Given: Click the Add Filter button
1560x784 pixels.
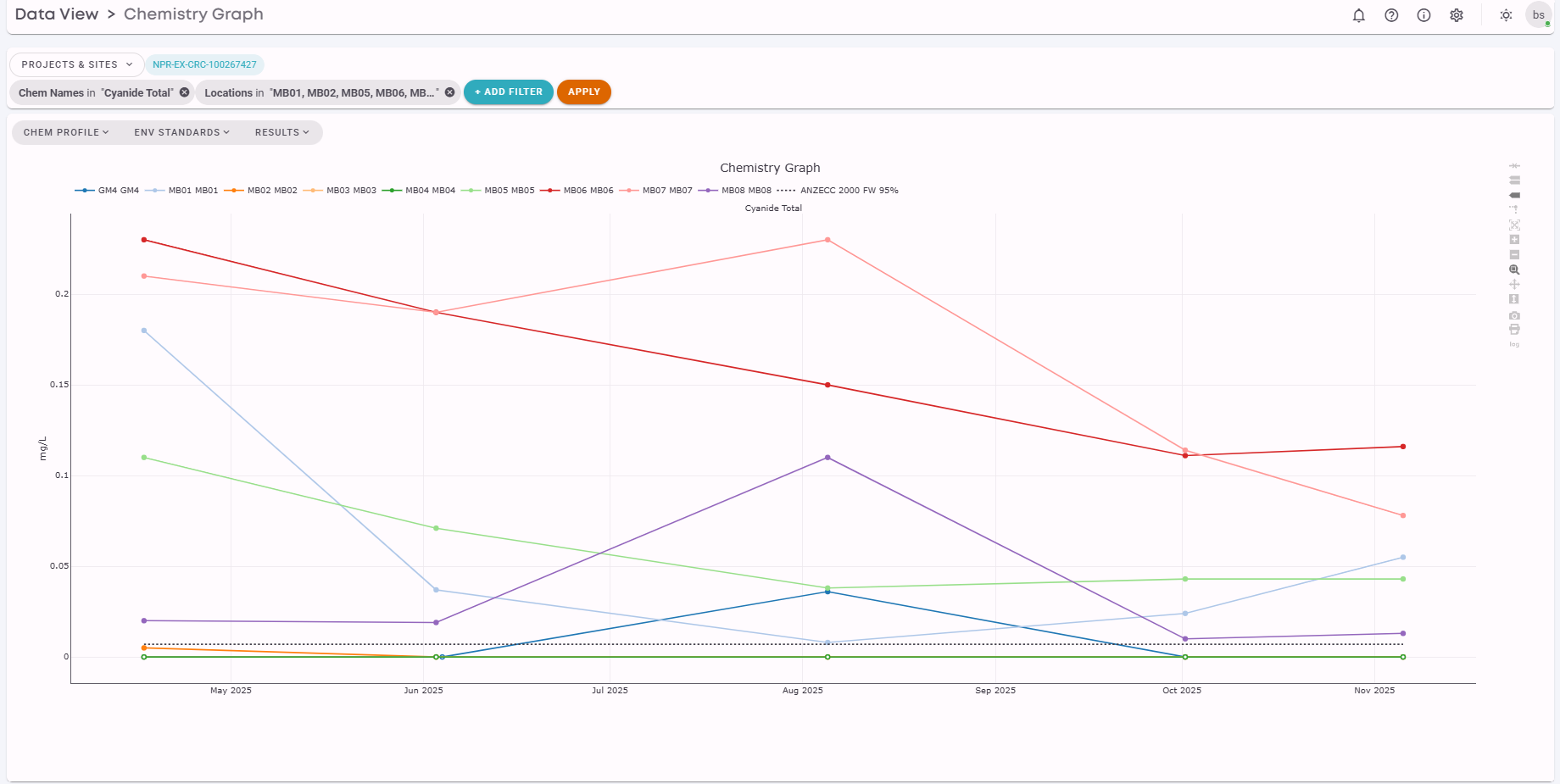Looking at the screenshot, I should coord(509,92).
